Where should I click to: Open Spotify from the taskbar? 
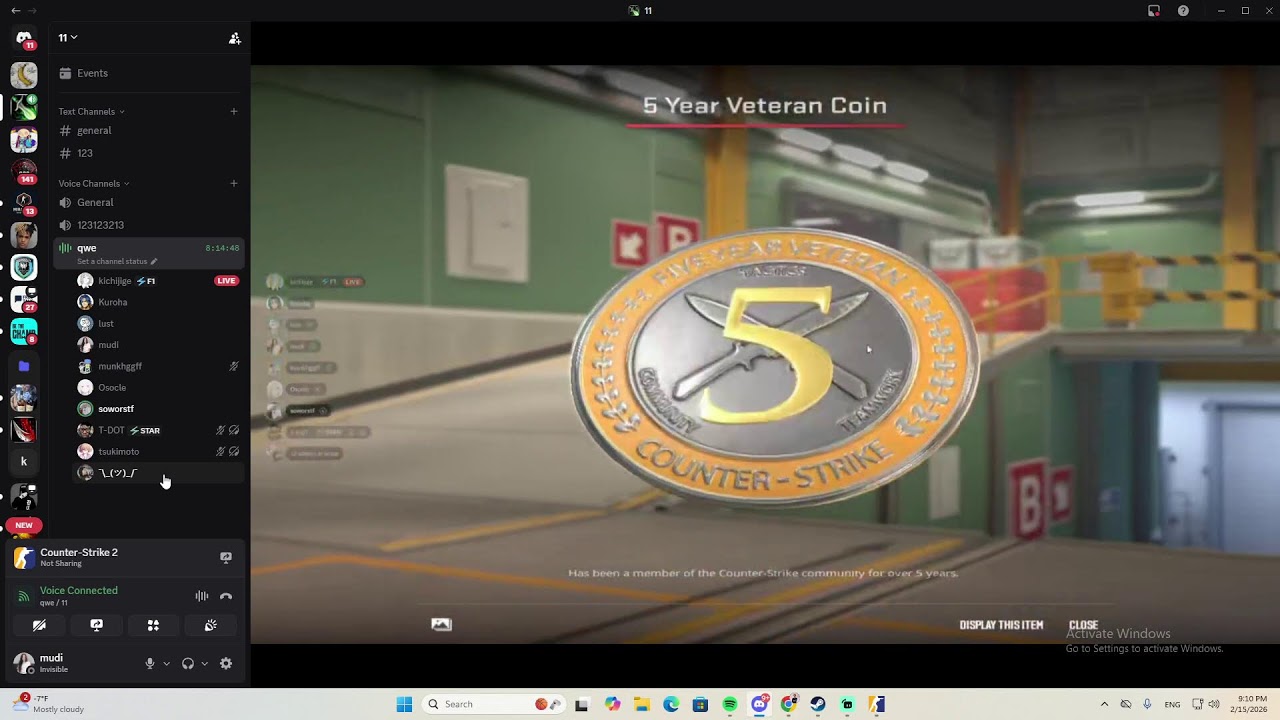click(x=730, y=704)
